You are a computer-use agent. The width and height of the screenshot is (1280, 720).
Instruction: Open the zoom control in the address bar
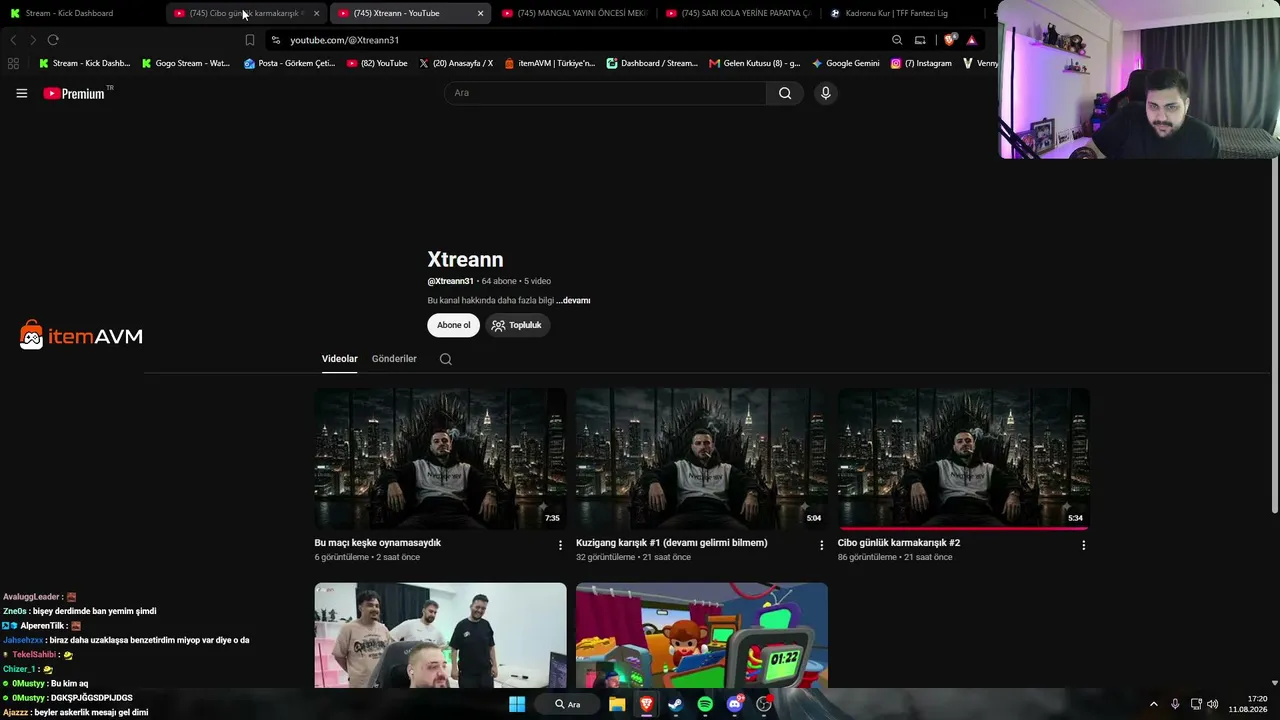tap(897, 40)
